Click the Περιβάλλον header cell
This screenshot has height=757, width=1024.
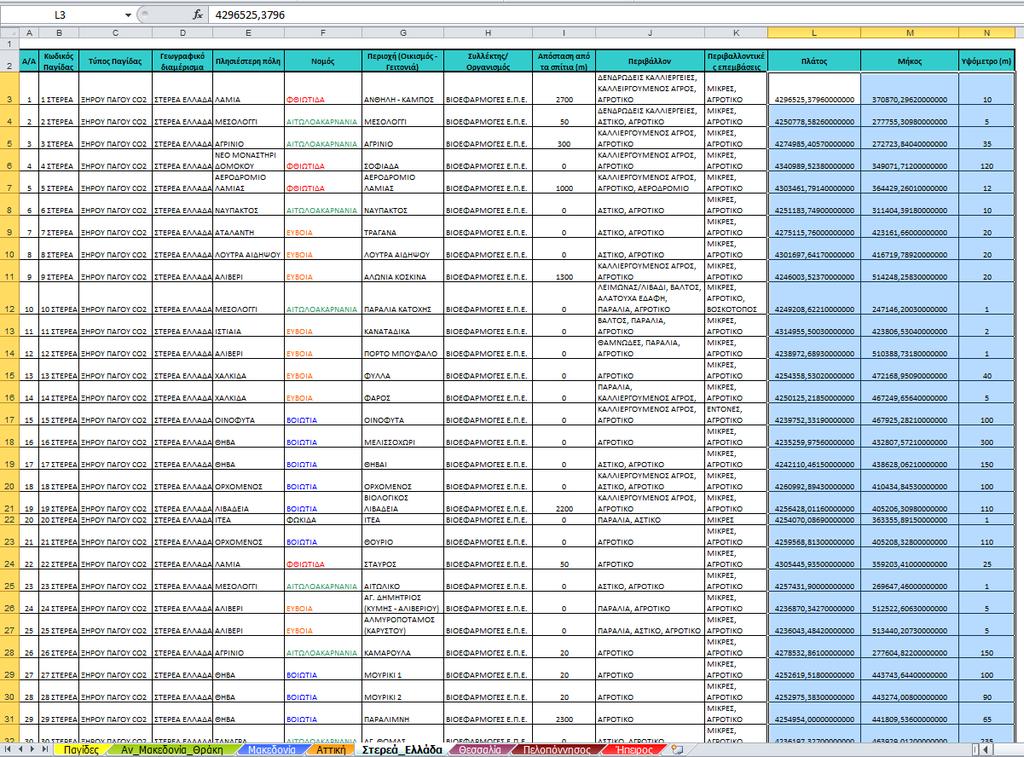tap(650, 61)
